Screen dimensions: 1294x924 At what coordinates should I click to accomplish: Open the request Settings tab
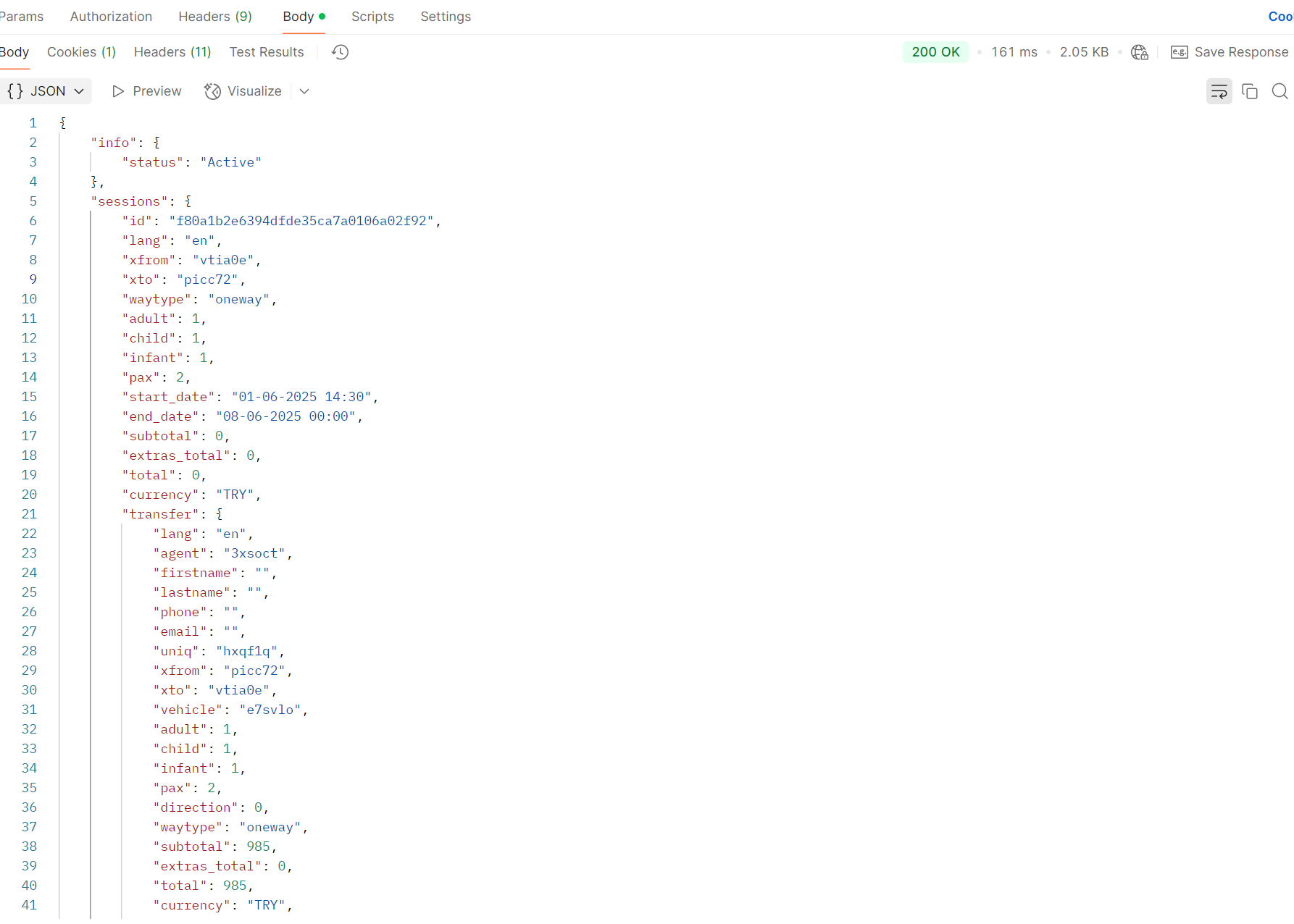446,17
